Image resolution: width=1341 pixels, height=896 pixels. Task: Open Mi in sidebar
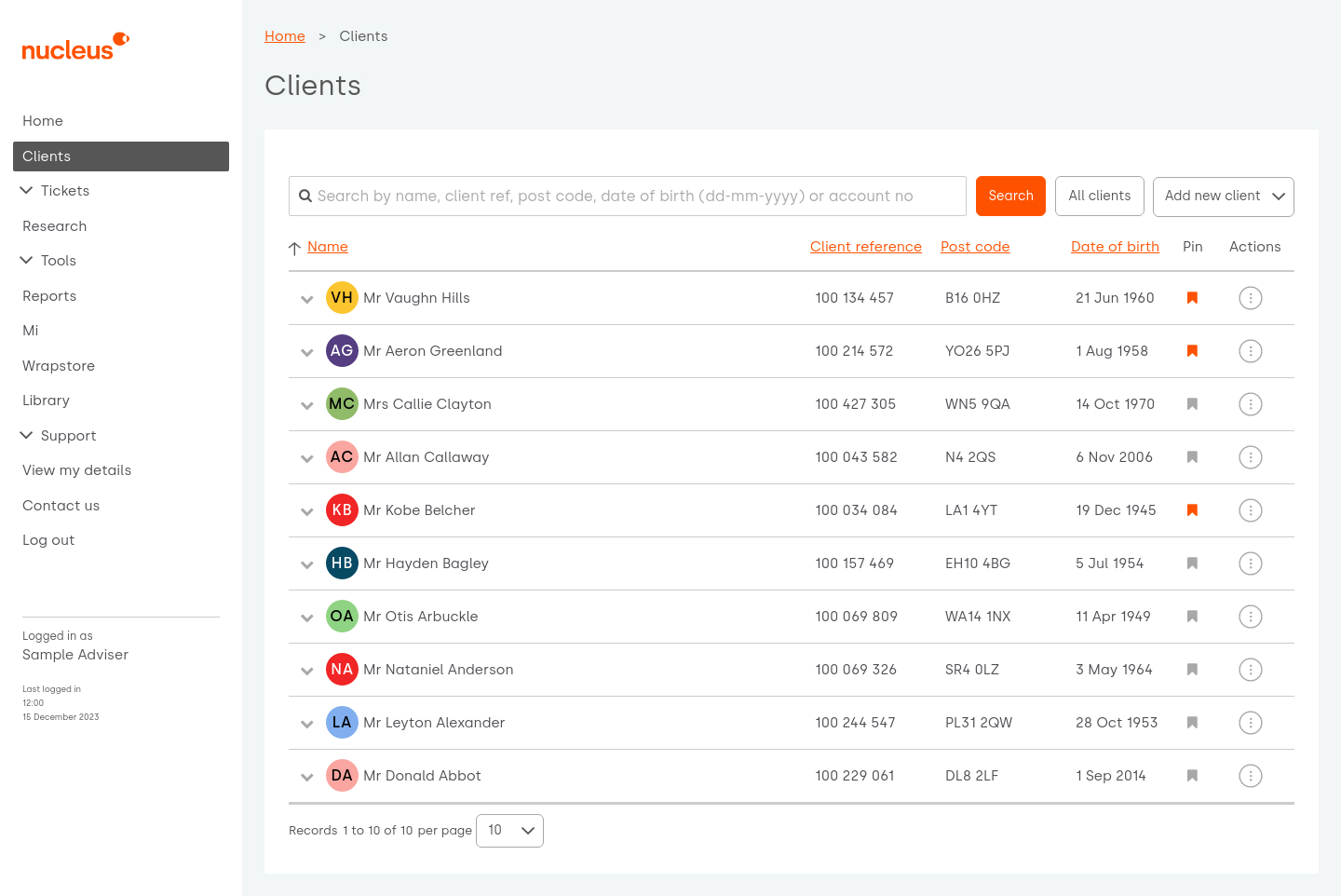point(31,331)
